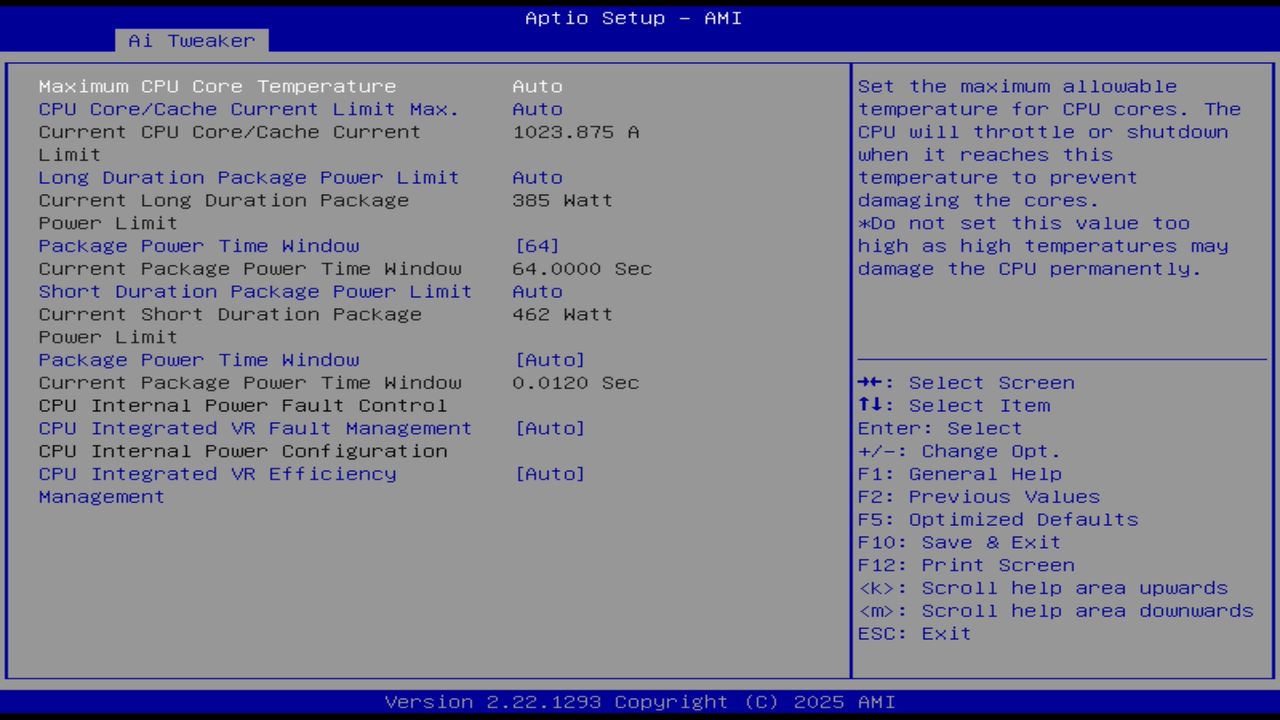The height and width of the screenshot is (720, 1280).
Task: Open the Package Power Time Window [64] selector
Action: tap(198, 245)
